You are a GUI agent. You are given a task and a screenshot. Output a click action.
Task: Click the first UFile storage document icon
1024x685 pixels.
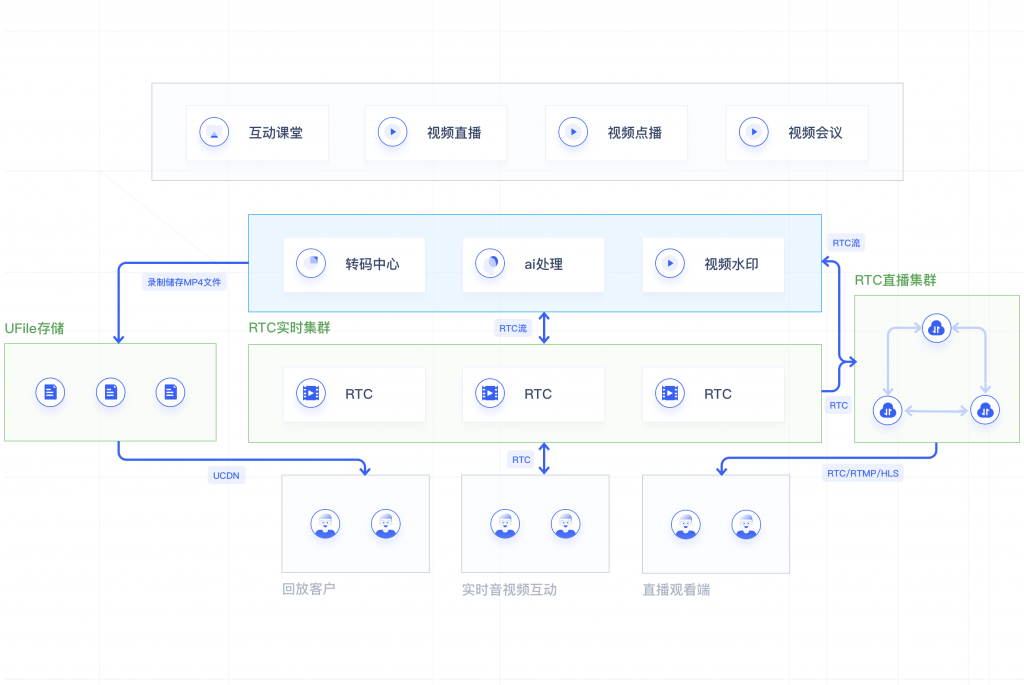point(50,392)
